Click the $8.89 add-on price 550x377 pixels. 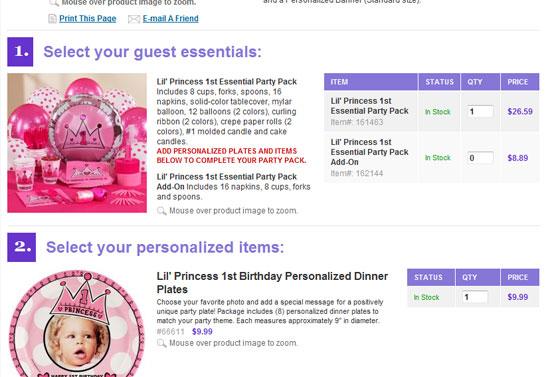[518, 158]
